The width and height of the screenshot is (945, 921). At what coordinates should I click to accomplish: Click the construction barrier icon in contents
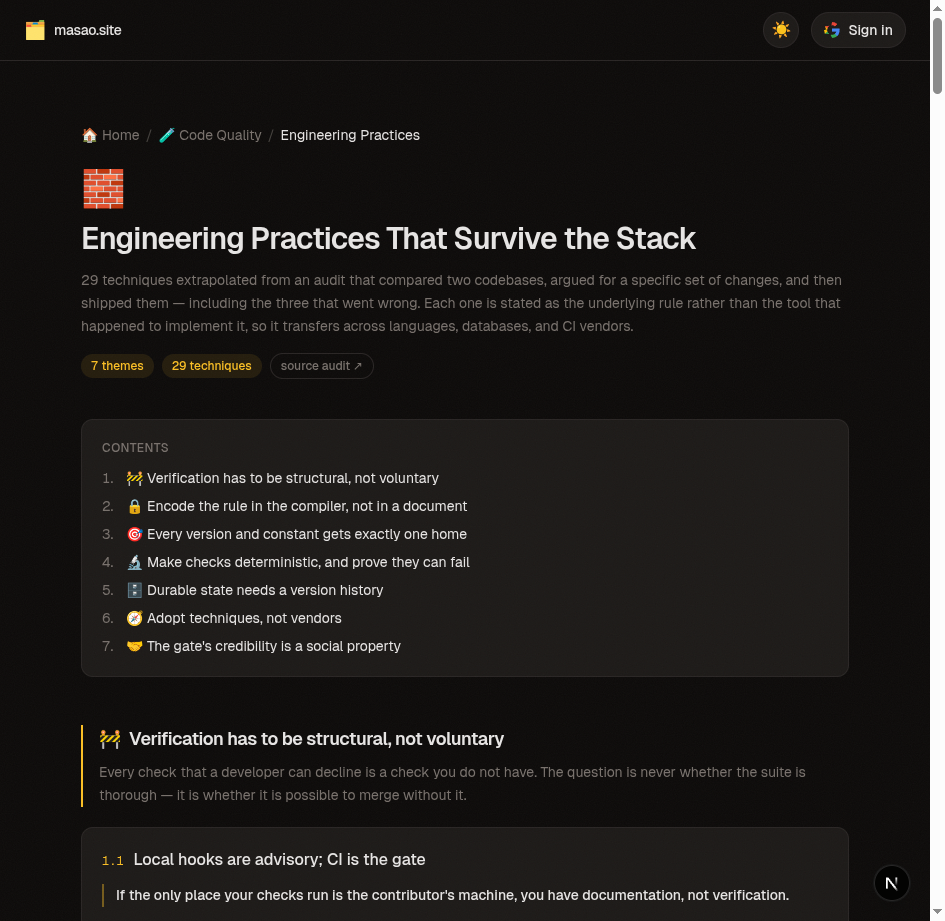tap(134, 479)
